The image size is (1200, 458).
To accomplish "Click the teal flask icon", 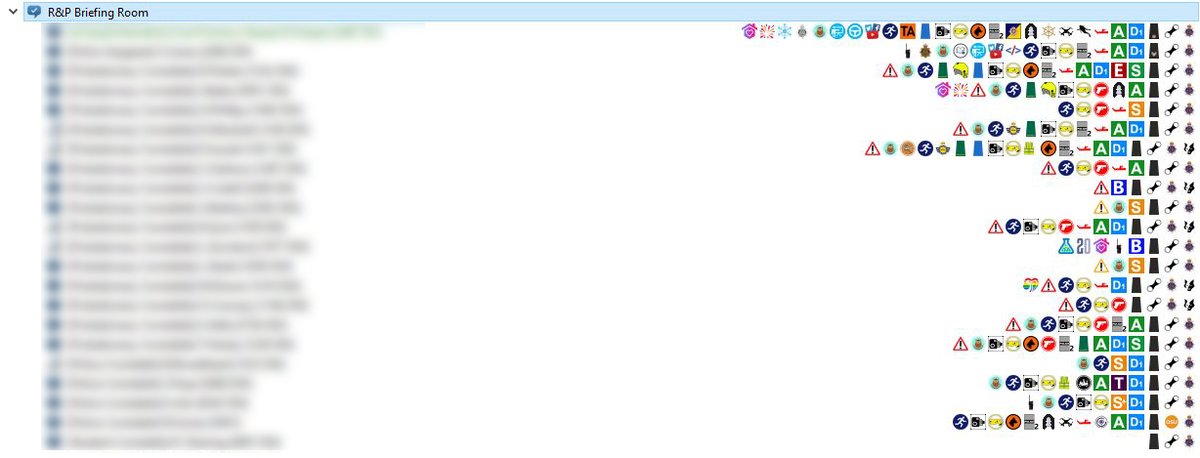I will [1066, 246].
